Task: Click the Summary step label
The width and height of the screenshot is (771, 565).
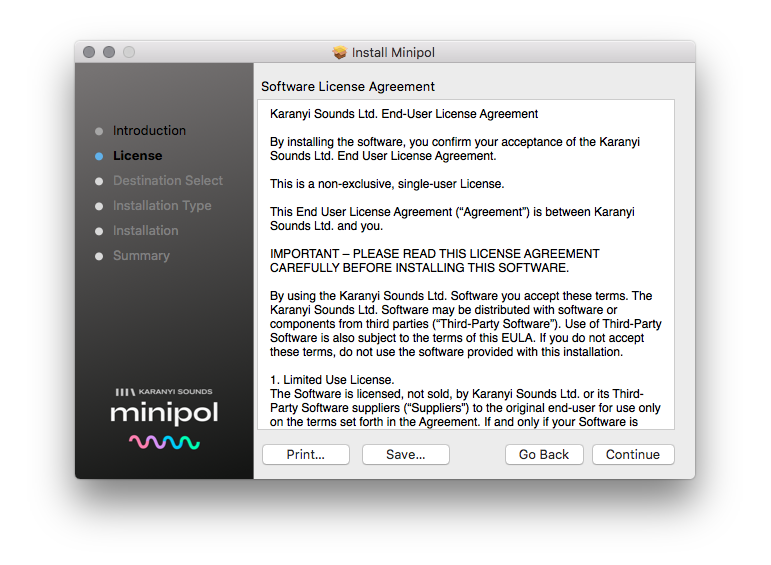Action: pyautogui.click(x=141, y=256)
